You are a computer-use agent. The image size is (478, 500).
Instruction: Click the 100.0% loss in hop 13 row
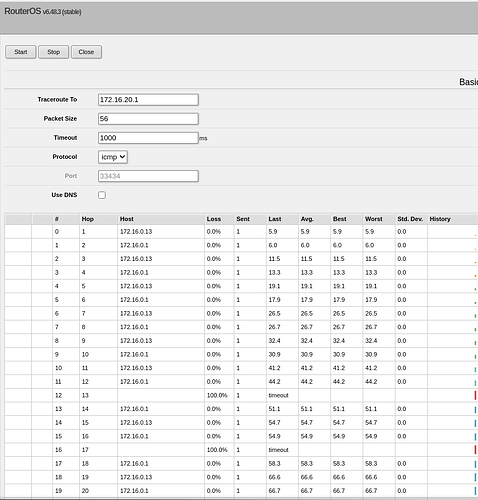pyautogui.click(x=217, y=396)
